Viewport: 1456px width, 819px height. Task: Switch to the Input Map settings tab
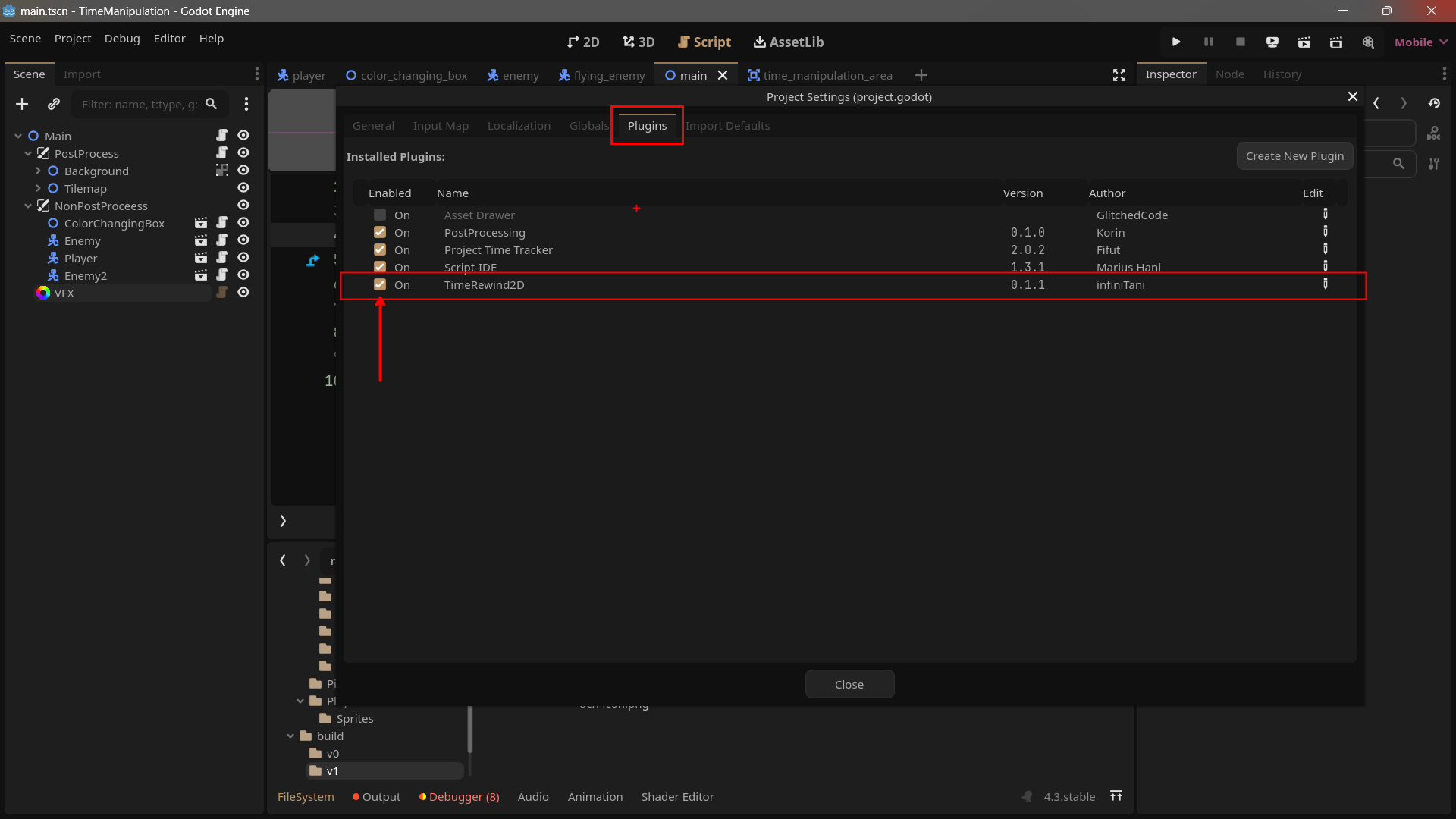tap(441, 126)
